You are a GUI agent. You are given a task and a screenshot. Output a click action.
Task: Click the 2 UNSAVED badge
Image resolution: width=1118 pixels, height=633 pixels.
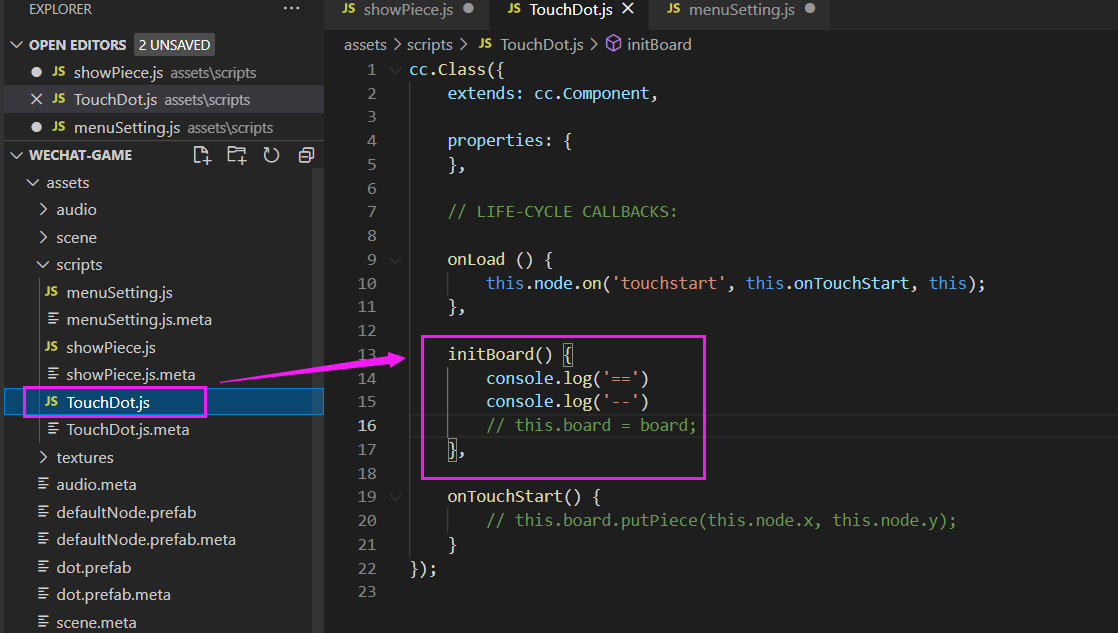point(174,45)
